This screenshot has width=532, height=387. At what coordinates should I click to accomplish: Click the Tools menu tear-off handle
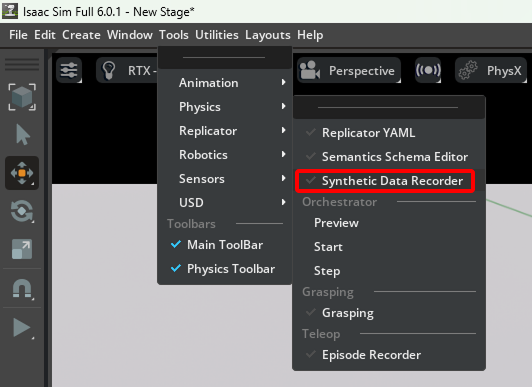pyautogui.click(x=224, y=58)
